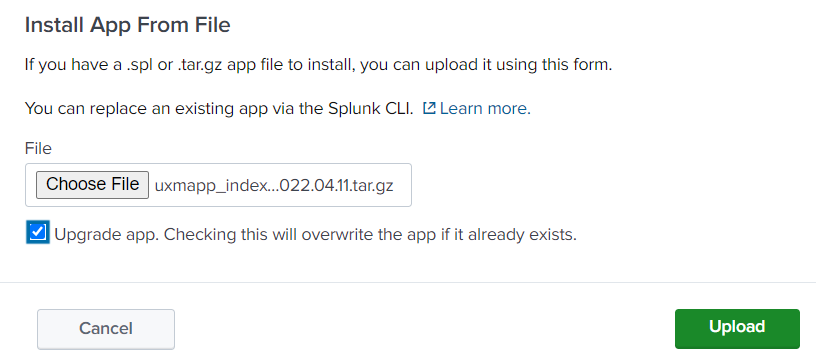Click the '.spl or .tar.gz' description sentence
Image resolution: width=816 pixels, height=363 pixels.
tap(318, 66)
